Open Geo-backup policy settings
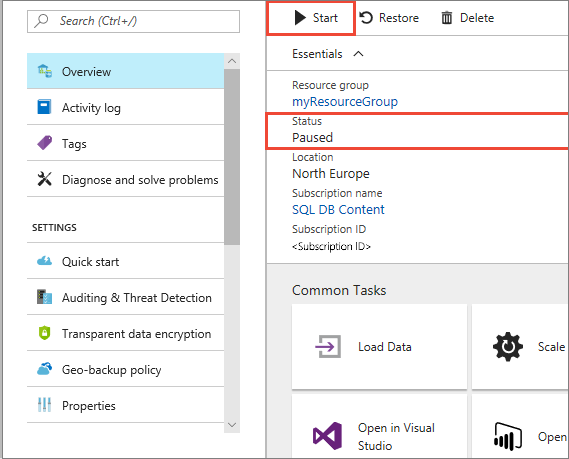 [126, 369]
